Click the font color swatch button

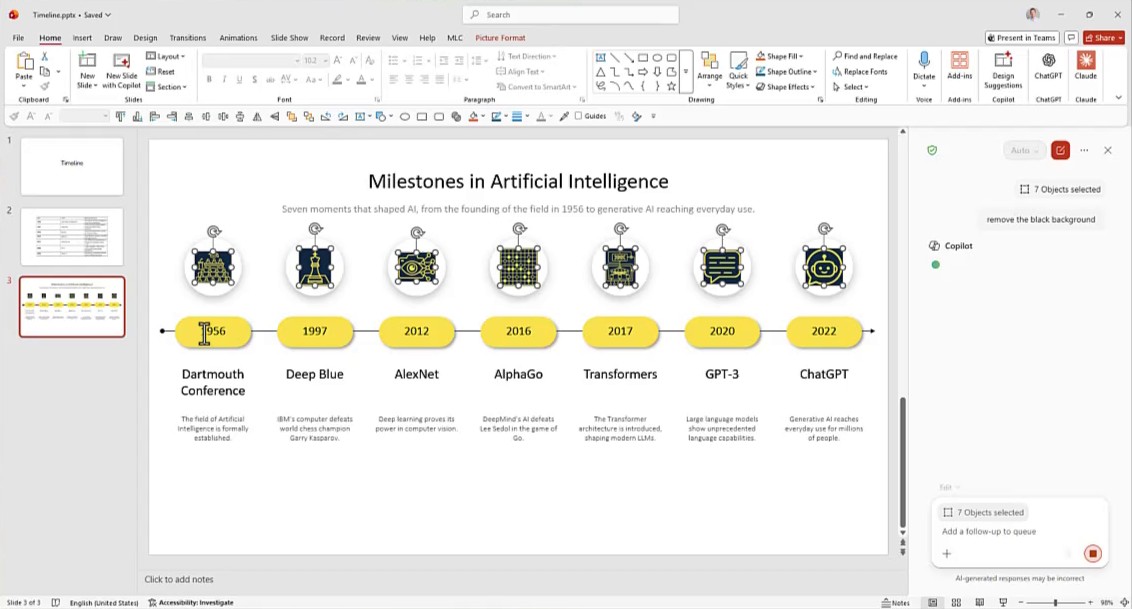click(x=361, y=79)
